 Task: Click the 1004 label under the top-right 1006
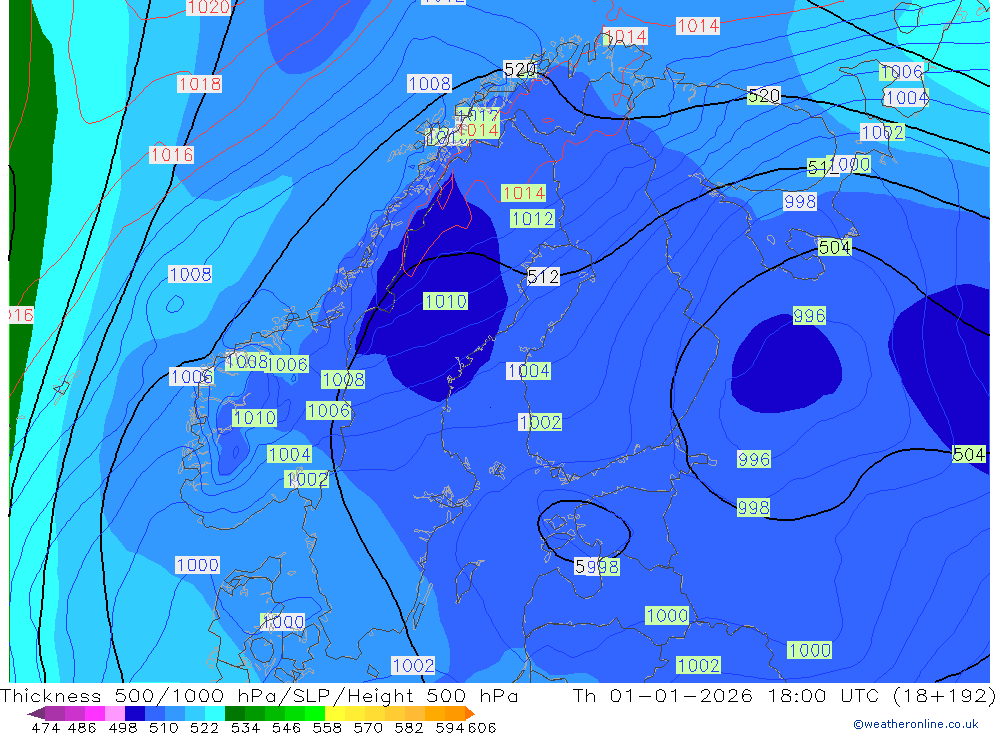pos(906,98)
